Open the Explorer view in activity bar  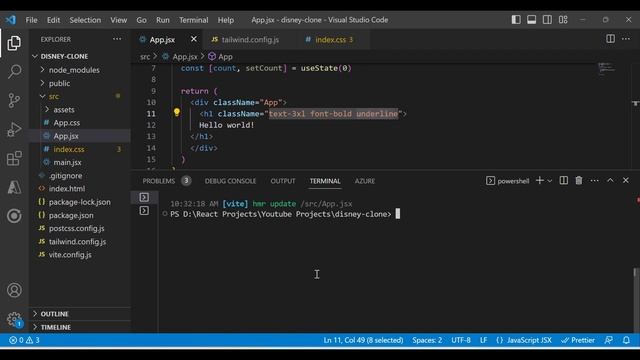pyautogui.click(x=14, y=43)
